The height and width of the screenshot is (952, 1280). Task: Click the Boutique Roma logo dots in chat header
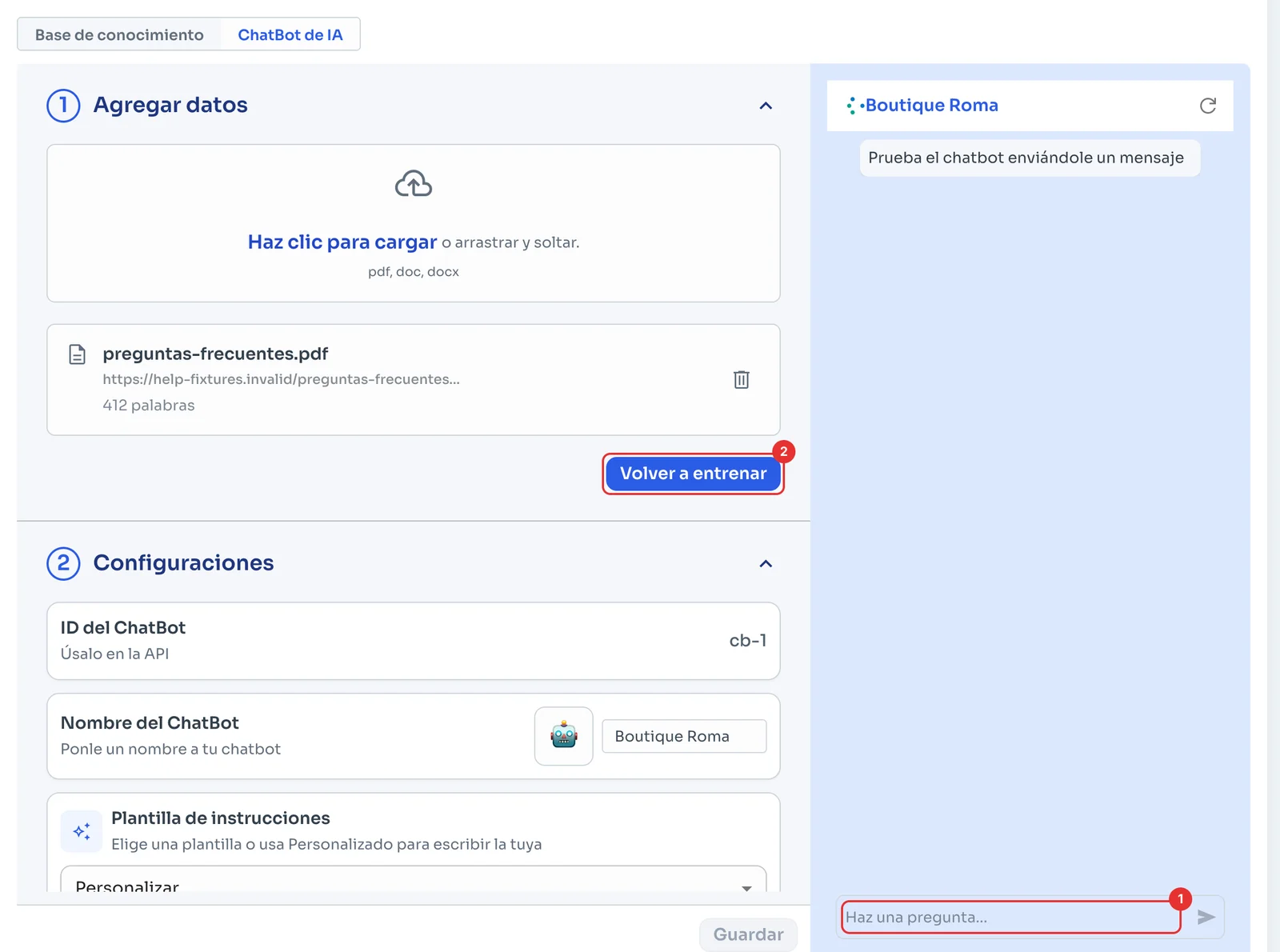pos(854,106)
